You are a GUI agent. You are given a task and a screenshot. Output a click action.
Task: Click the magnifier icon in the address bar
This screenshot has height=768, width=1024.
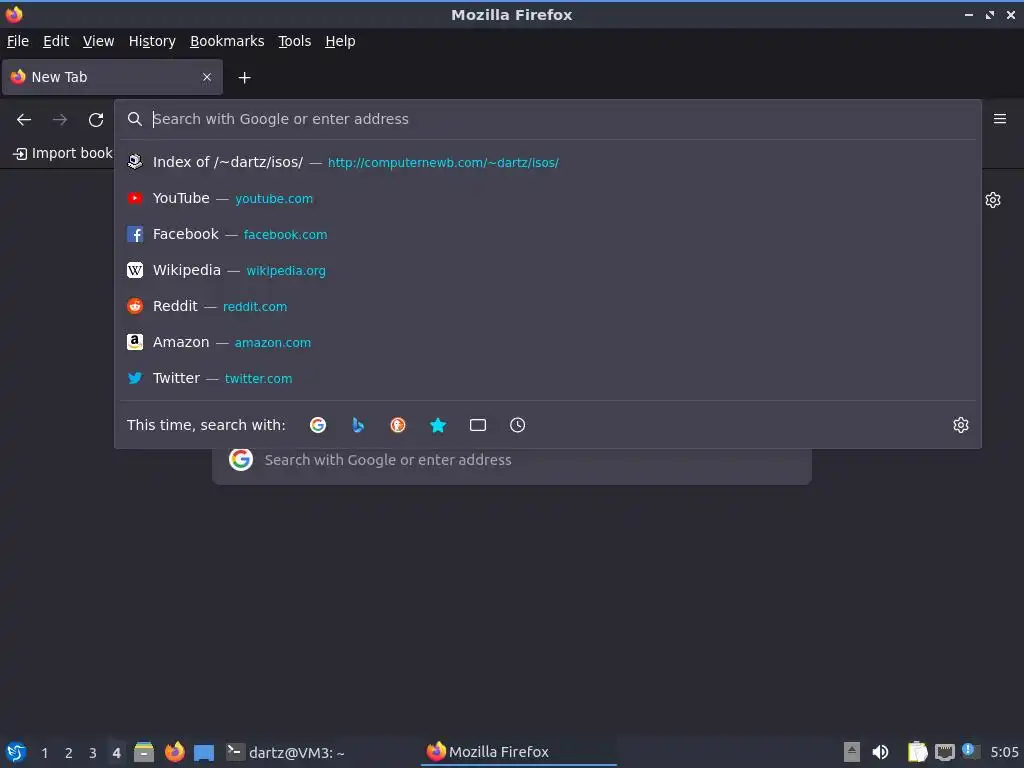[135, 119]
